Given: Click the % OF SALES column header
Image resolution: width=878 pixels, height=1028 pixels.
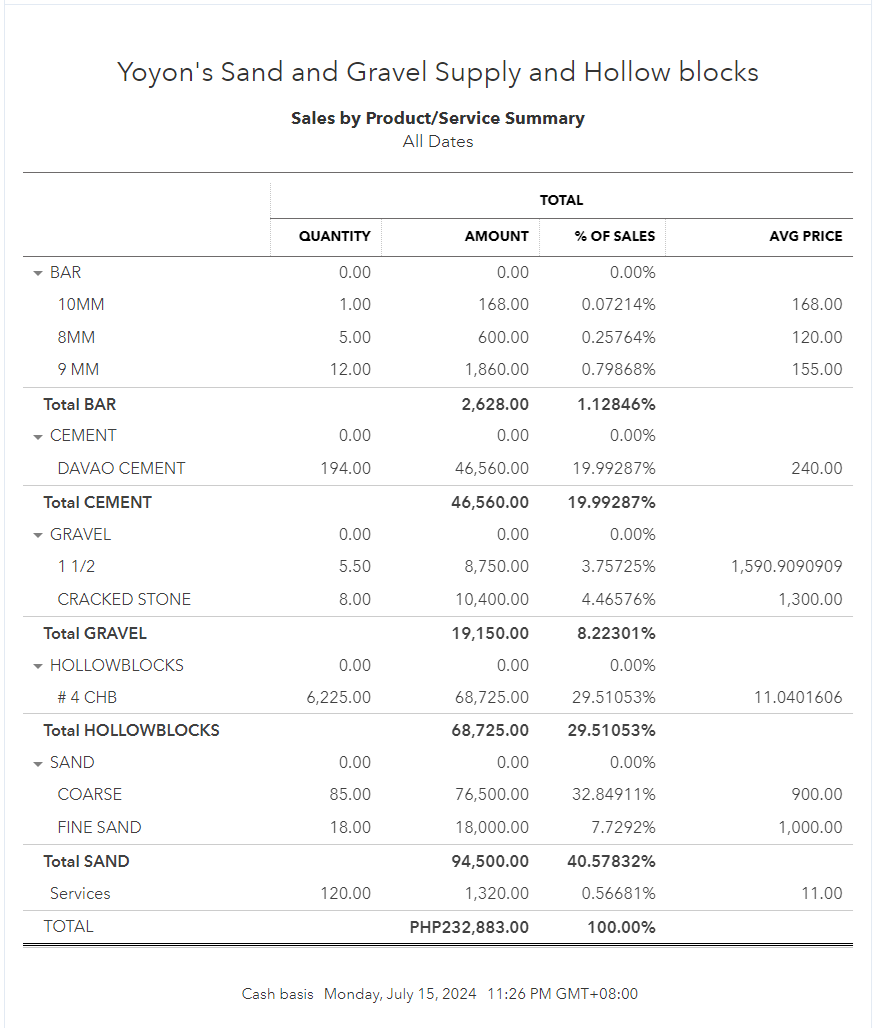Looking at the screenshot, I should coord(615,237).
